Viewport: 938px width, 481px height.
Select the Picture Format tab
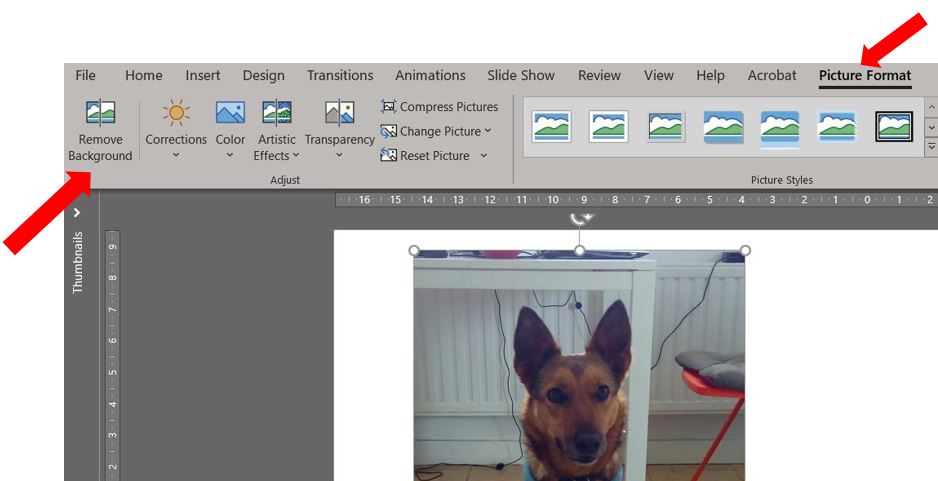865,75
